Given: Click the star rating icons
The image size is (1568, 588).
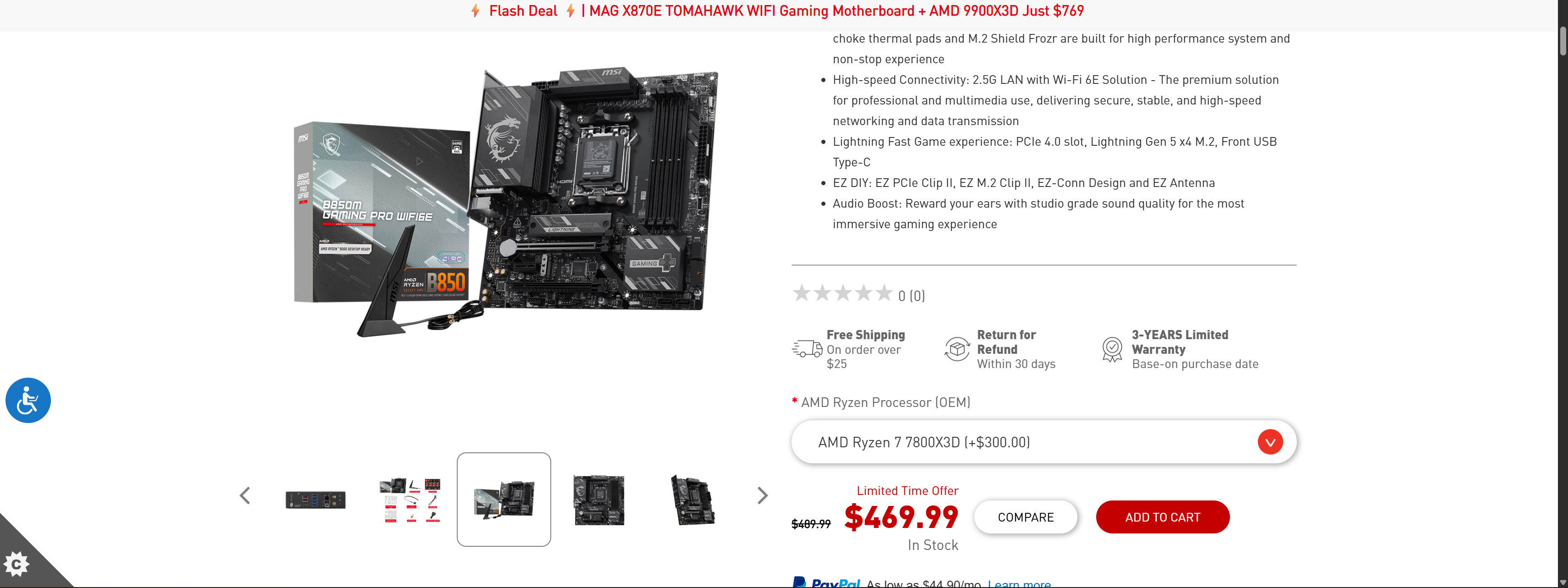Looking at the screenshot, I should coord(842,293).
